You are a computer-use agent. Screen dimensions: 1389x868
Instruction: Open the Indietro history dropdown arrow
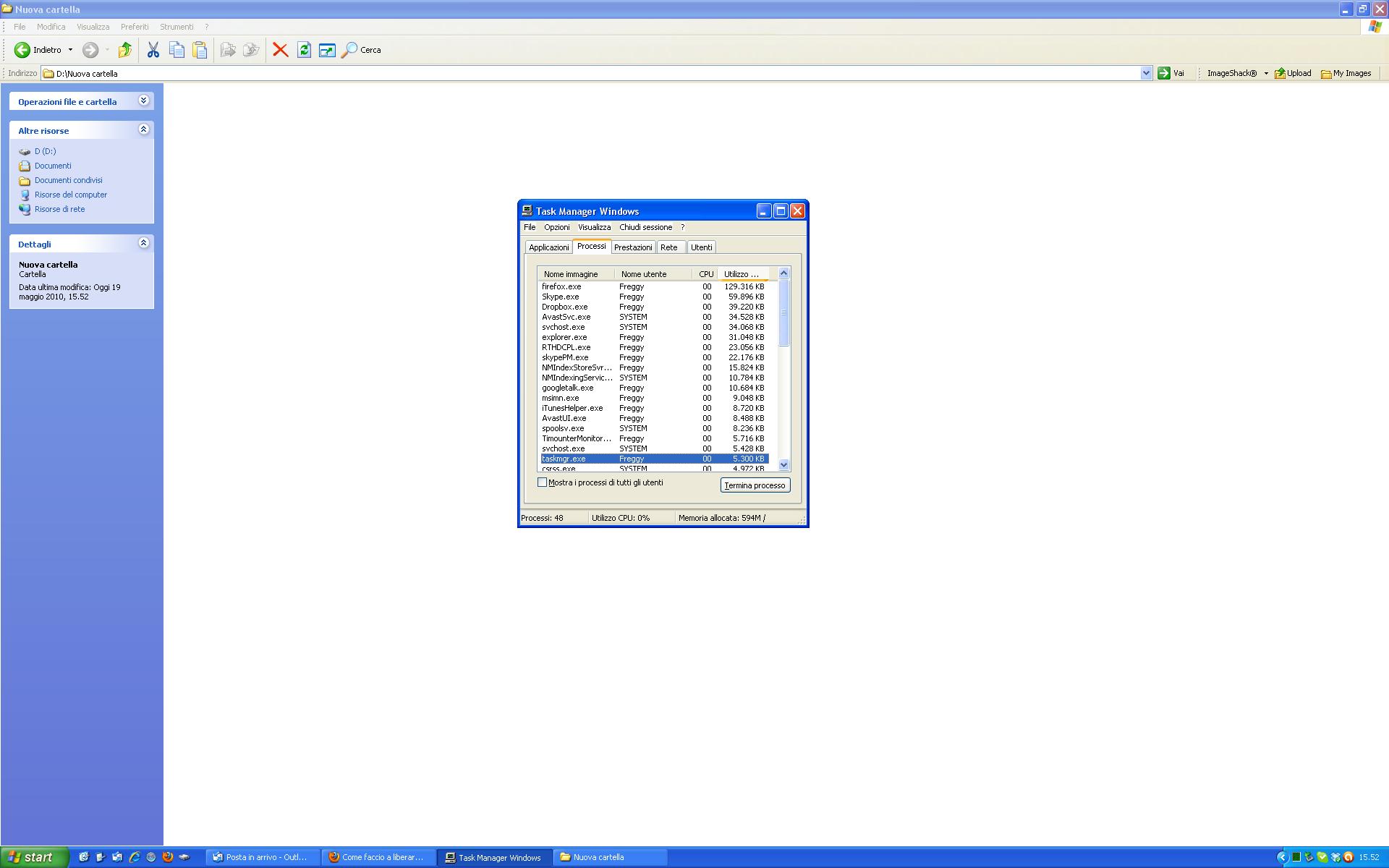click(x=70, y=50)
